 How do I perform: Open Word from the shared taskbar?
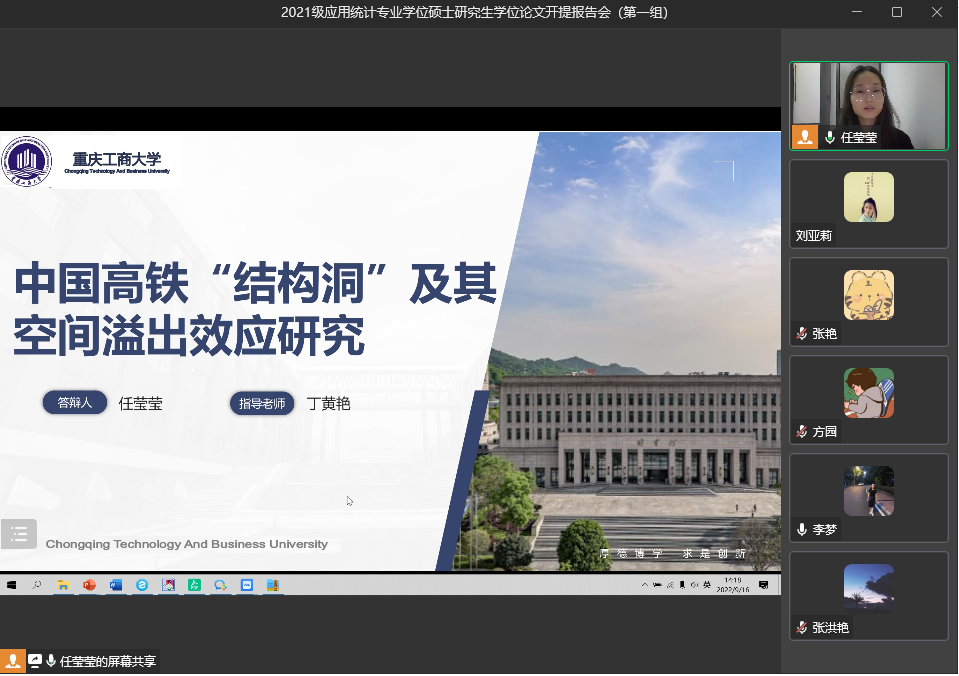click(115, 585)
